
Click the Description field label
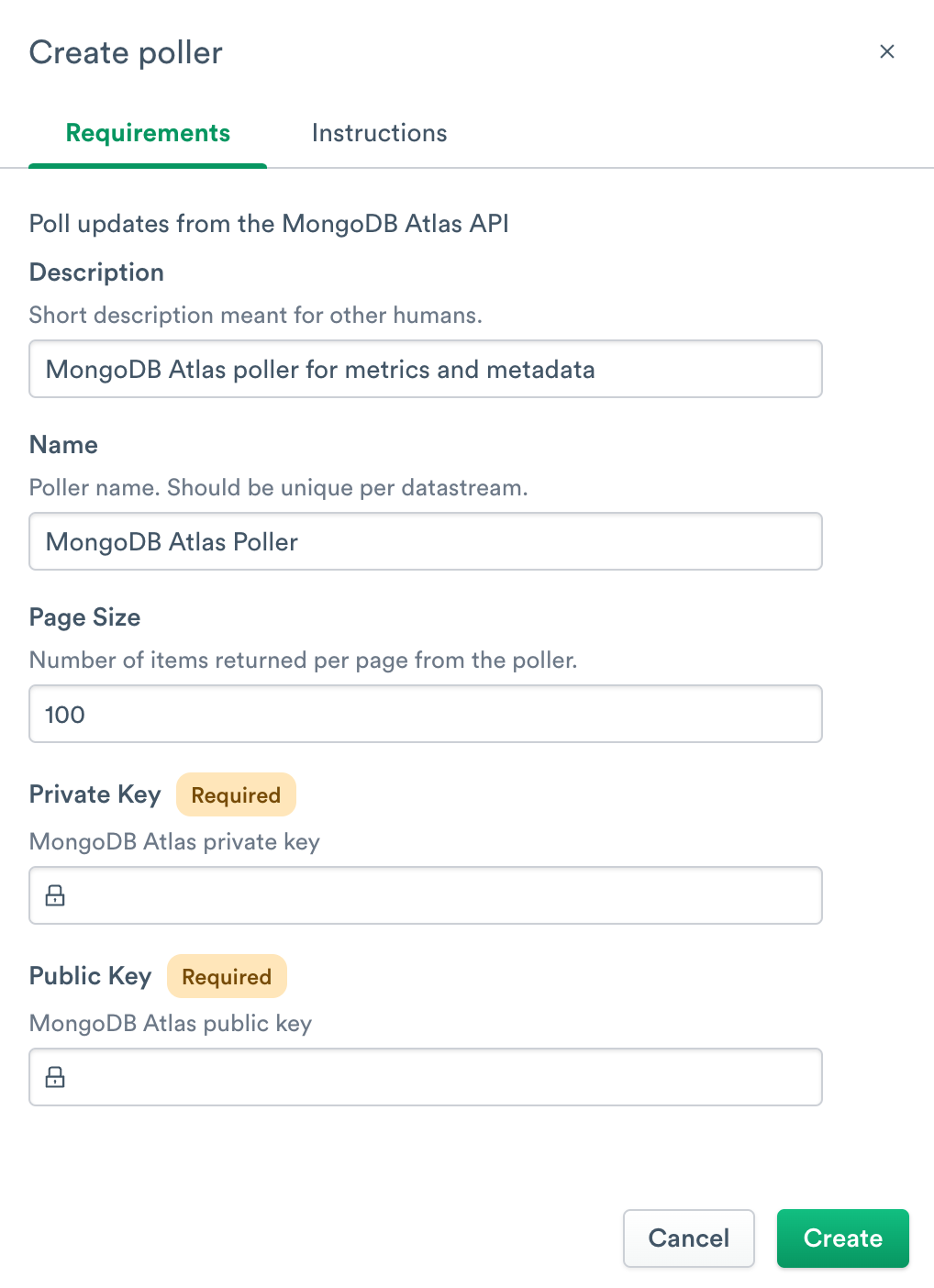tap(96, 272)
